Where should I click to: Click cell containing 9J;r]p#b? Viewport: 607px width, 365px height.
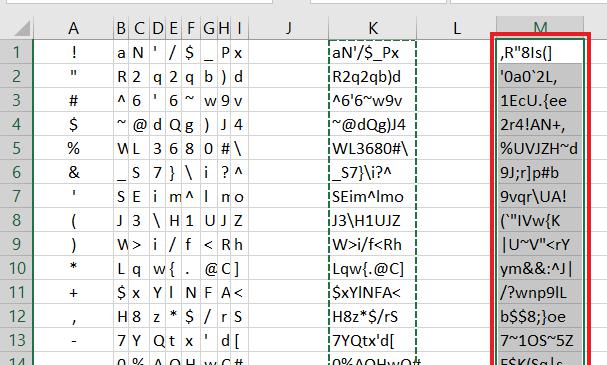click(x=540, y=172)
